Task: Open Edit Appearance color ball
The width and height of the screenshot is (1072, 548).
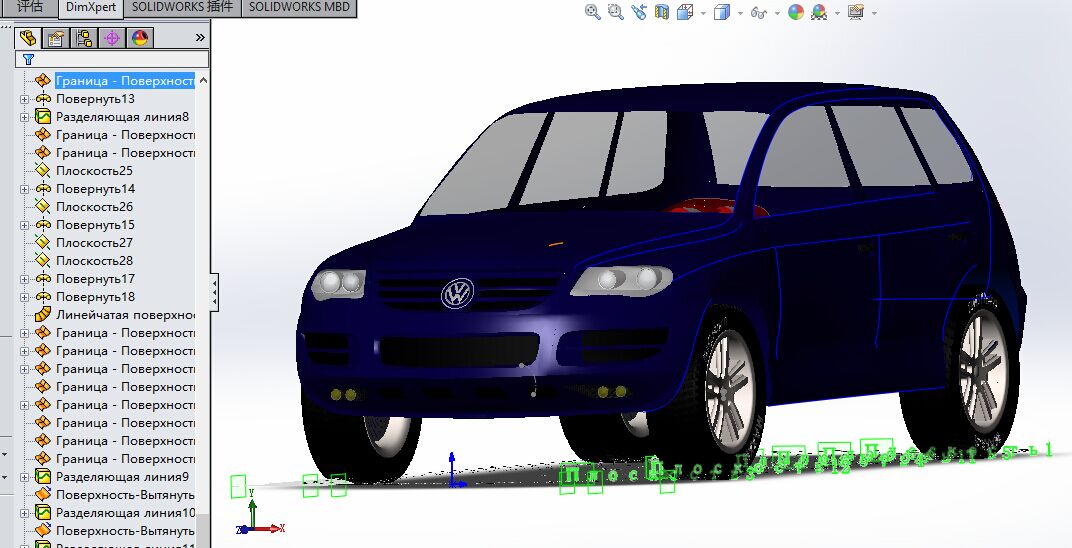Action: point(796,12)
